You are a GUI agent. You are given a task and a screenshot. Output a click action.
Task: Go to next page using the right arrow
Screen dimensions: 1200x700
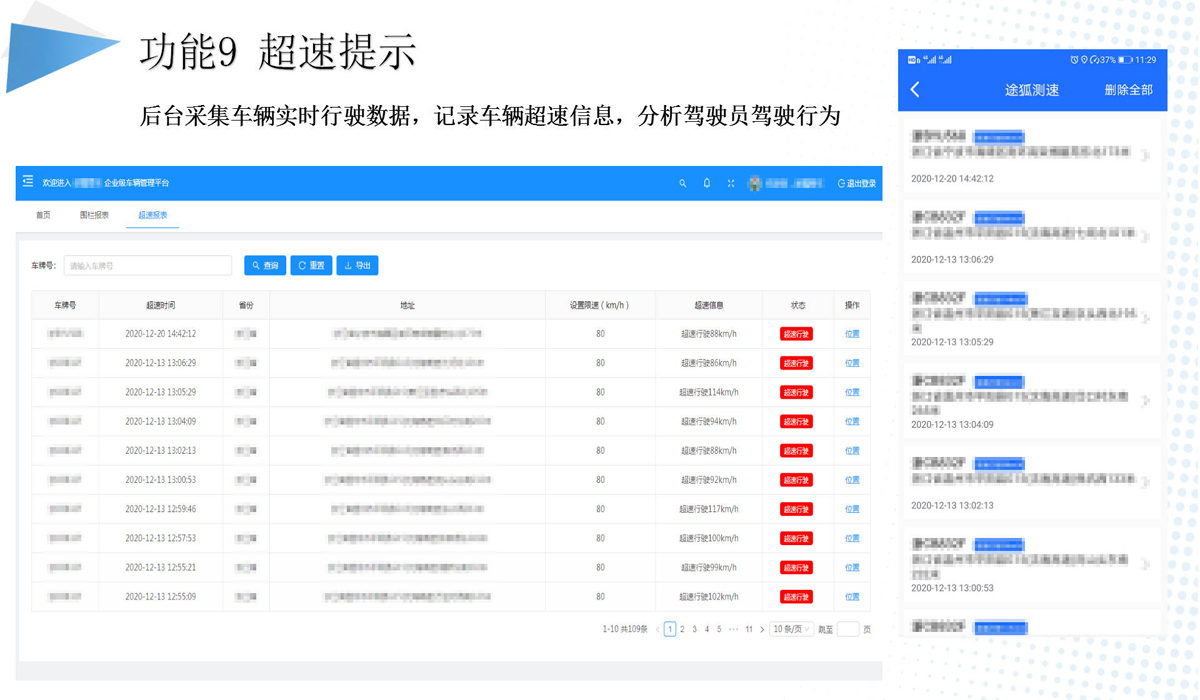coord(762,630)
